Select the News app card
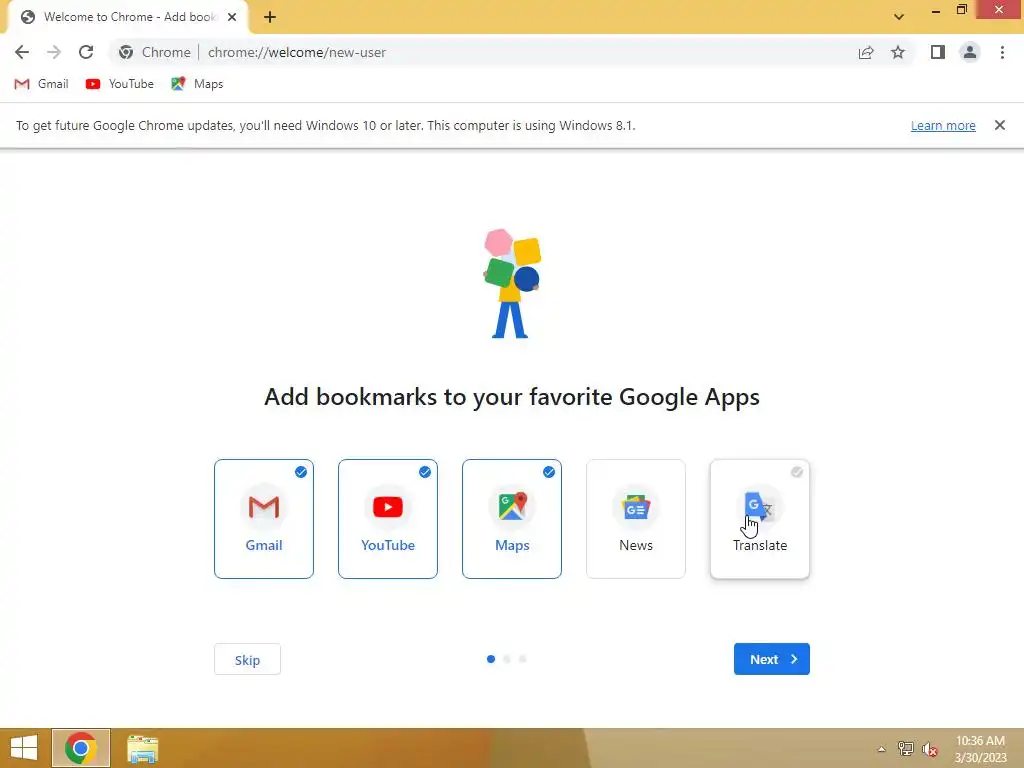Viewport: 1024px width, 768px height. tap(636, 519)
